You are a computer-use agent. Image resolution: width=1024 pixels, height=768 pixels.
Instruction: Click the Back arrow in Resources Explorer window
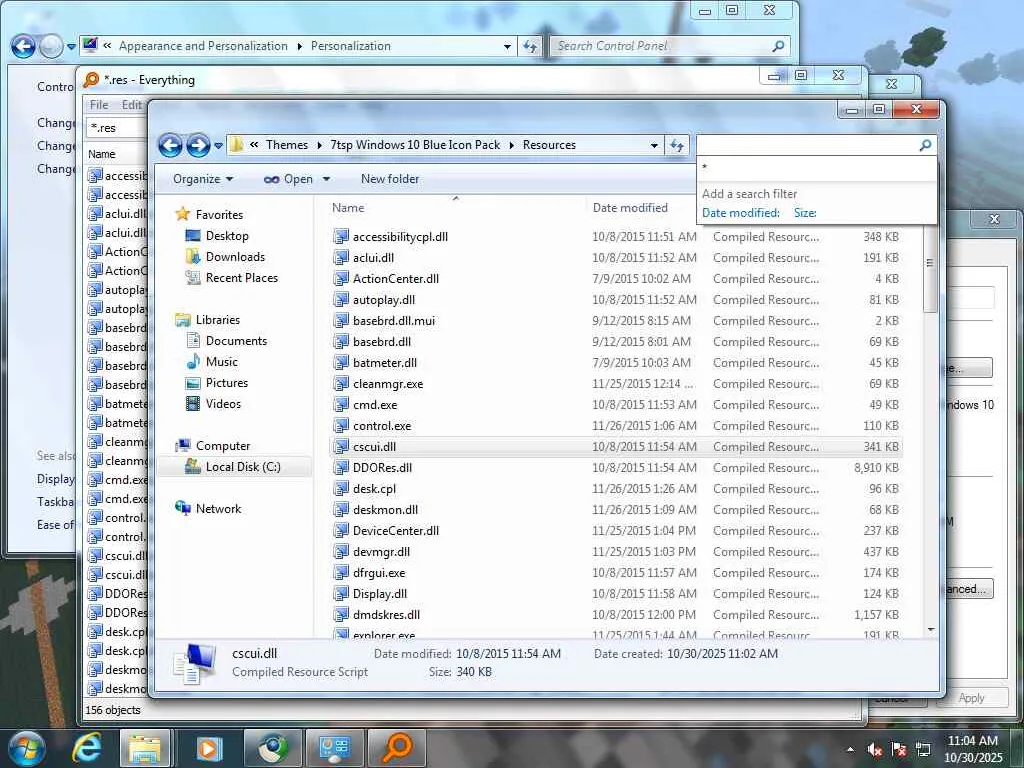pyautogui.click(x=170, y=145)
